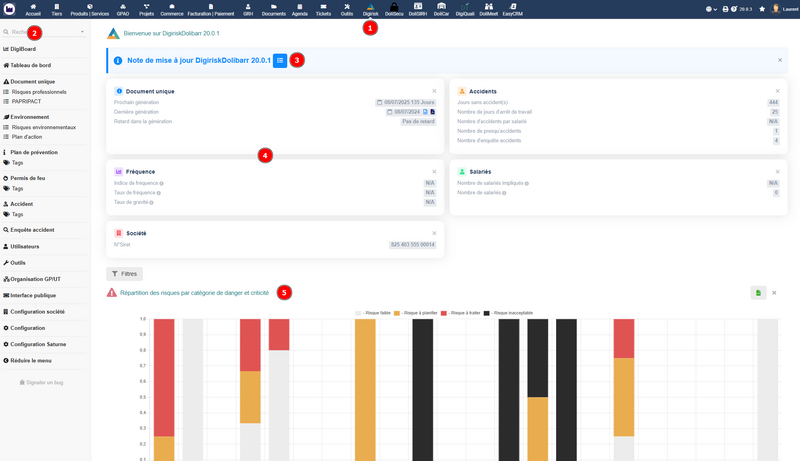Screen dimensions: 800x461
Task: Open the GPAO module
Action: tap(123, 9)
